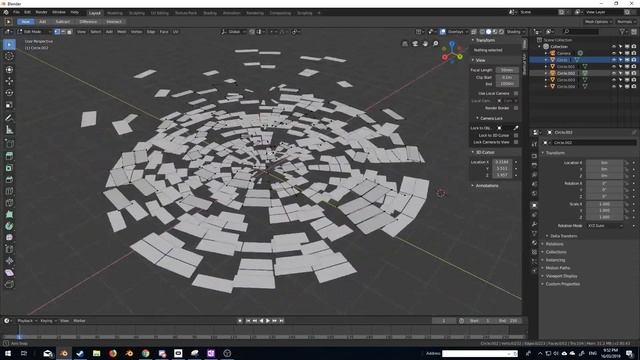The width and height of the screenshot is (640, 360).
Task: Select the Measure tool
Action: point(9,130)
